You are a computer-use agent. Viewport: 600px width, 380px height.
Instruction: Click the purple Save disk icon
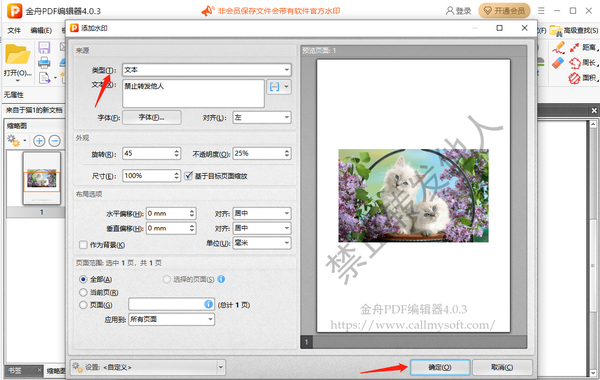pyautogui.click(x=44, y=48)
